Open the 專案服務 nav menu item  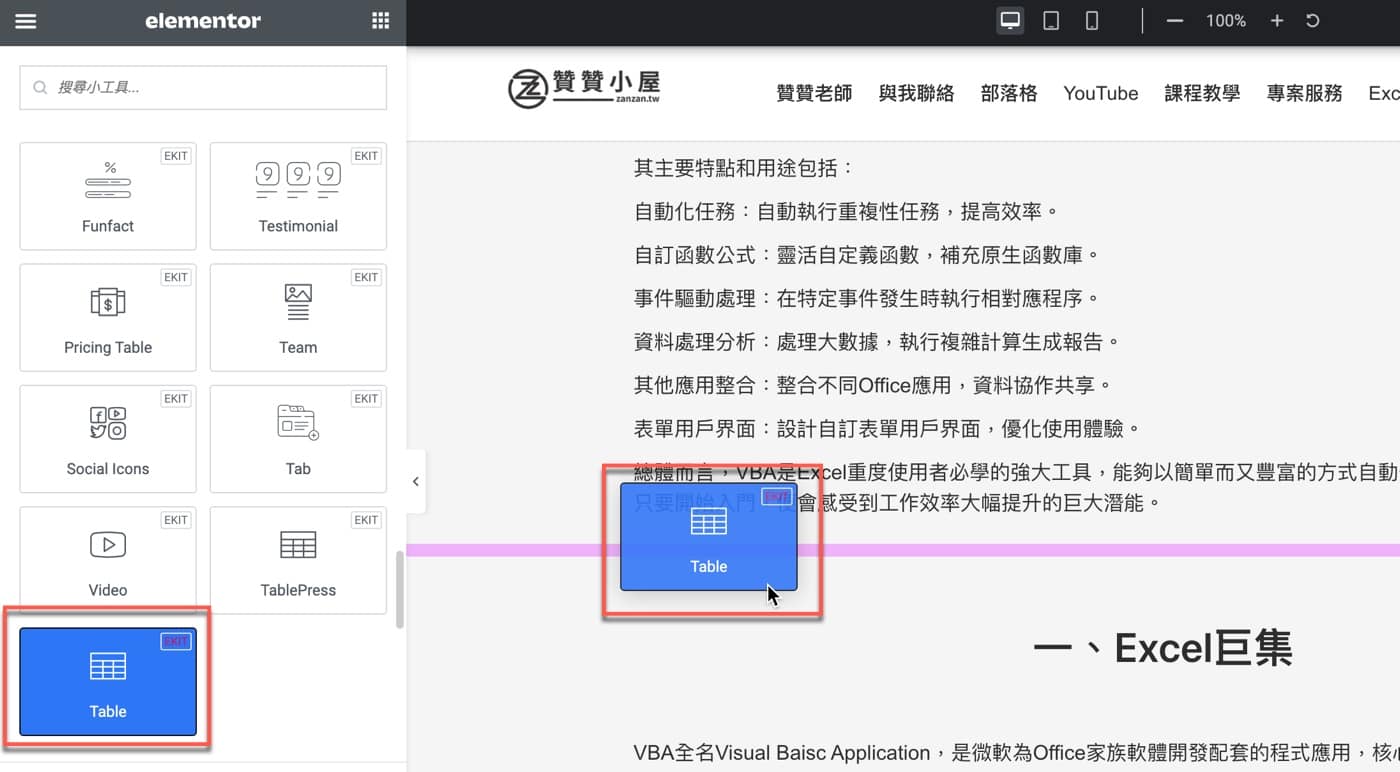(x=1304, y=93)
